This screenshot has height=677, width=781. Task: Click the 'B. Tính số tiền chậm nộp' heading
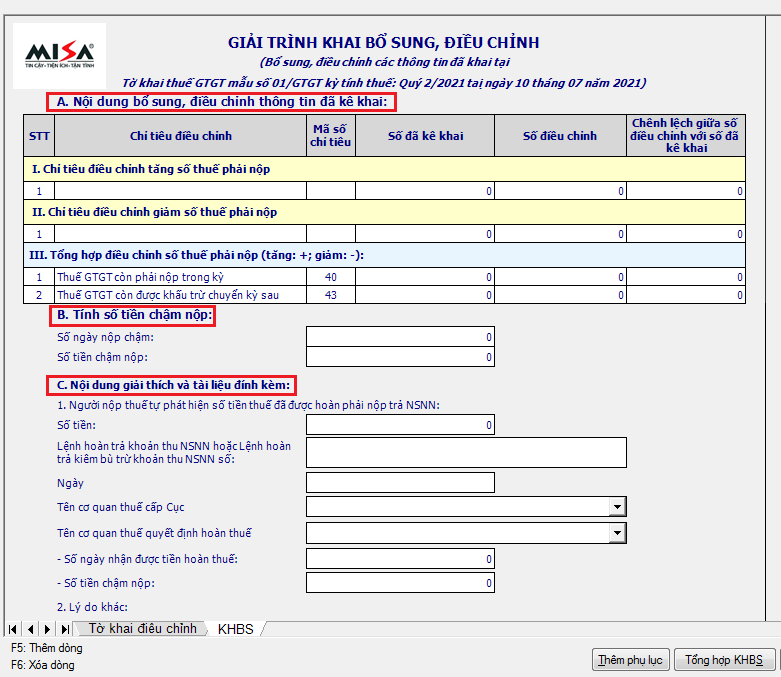[x=132, y=315]
